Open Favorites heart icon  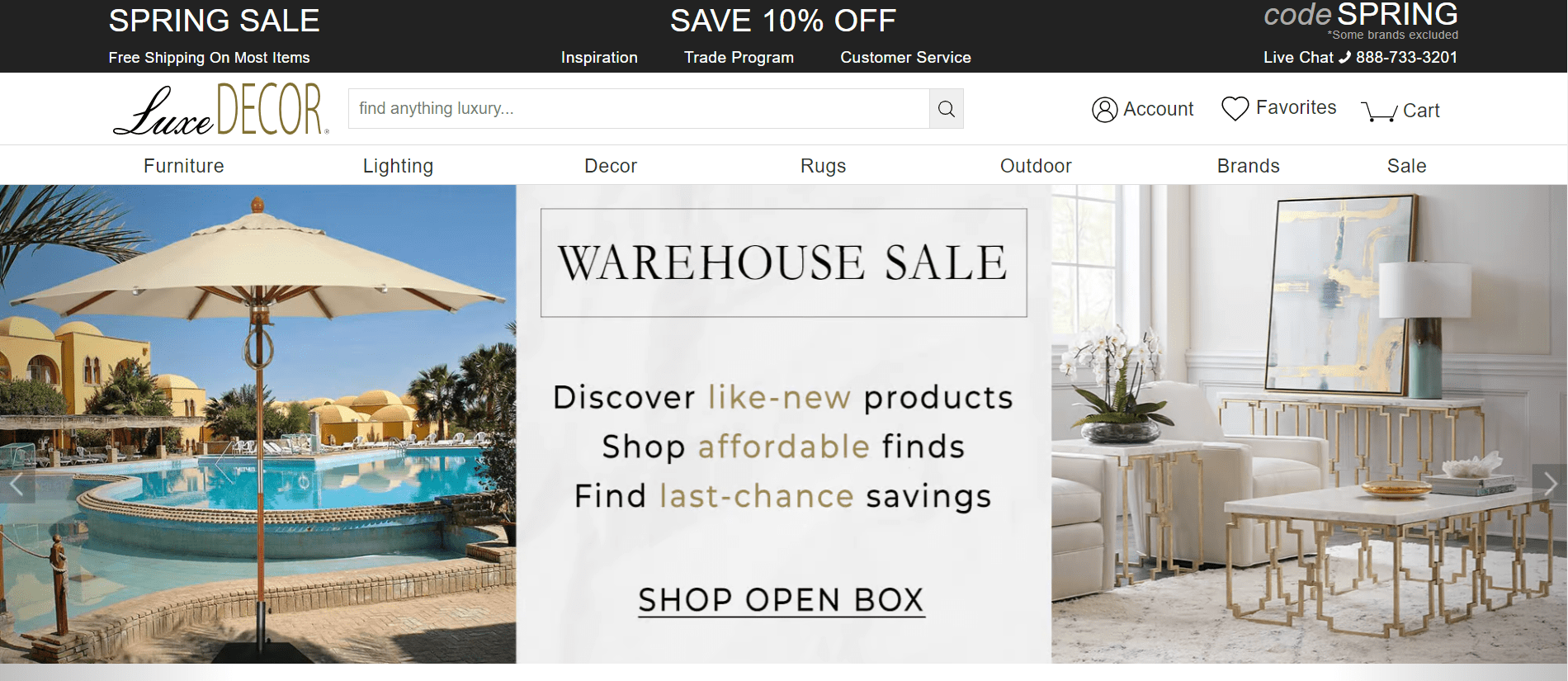tap(1235, 108)
